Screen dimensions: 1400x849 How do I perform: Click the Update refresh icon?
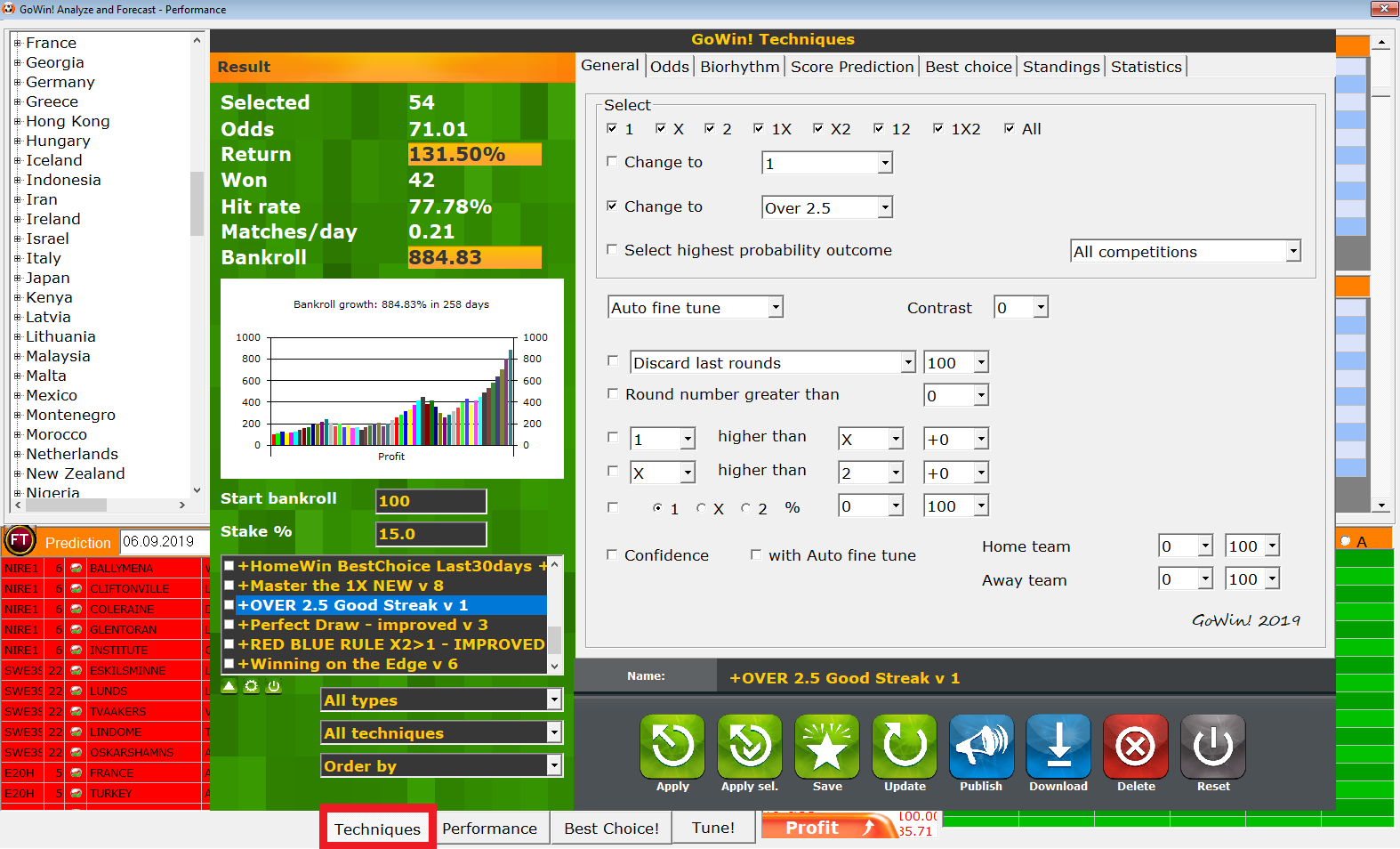pos(905,746)
